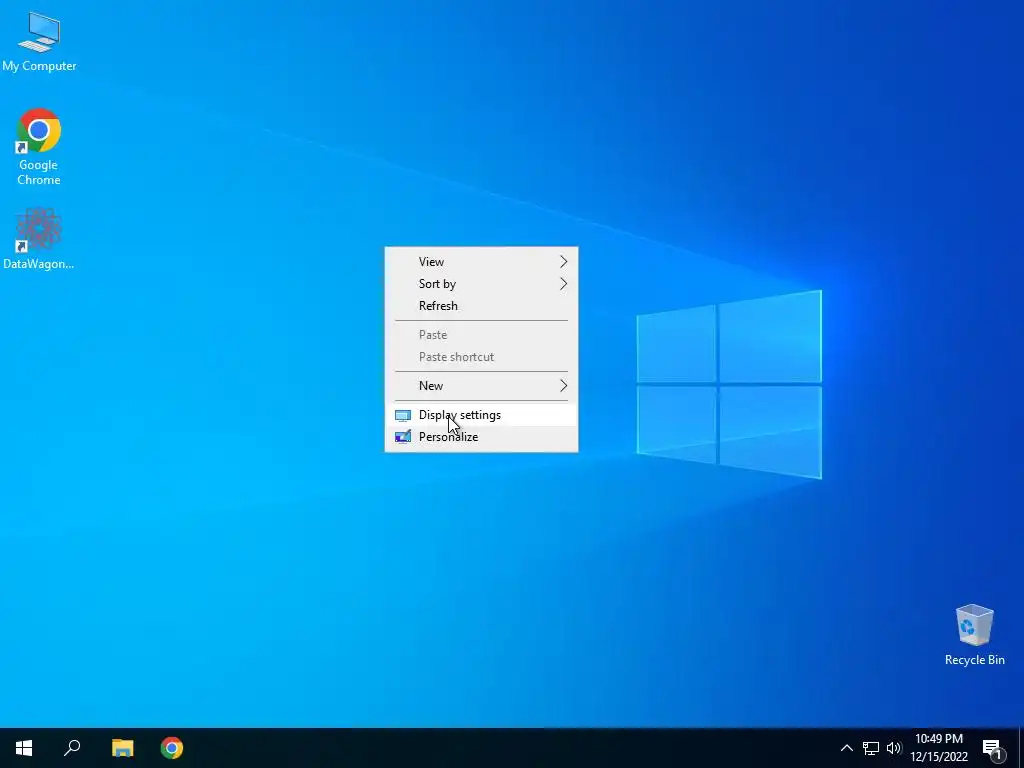Open the network status tray icon
The width and height of the screenshot is (1024, 768).
point(871,748)
